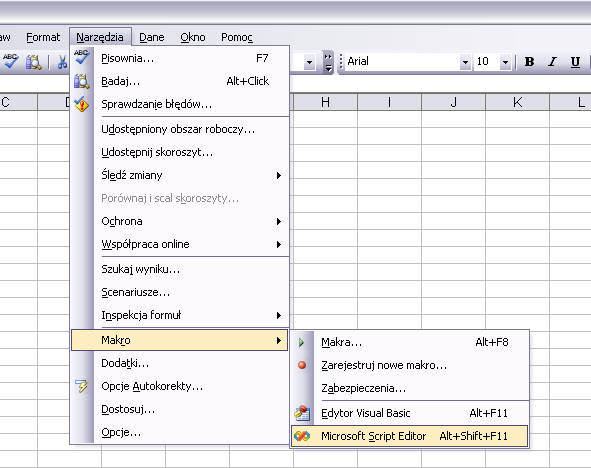Open the Makra dialog entry
591x468 pixels.
click(x=409, y=343)
